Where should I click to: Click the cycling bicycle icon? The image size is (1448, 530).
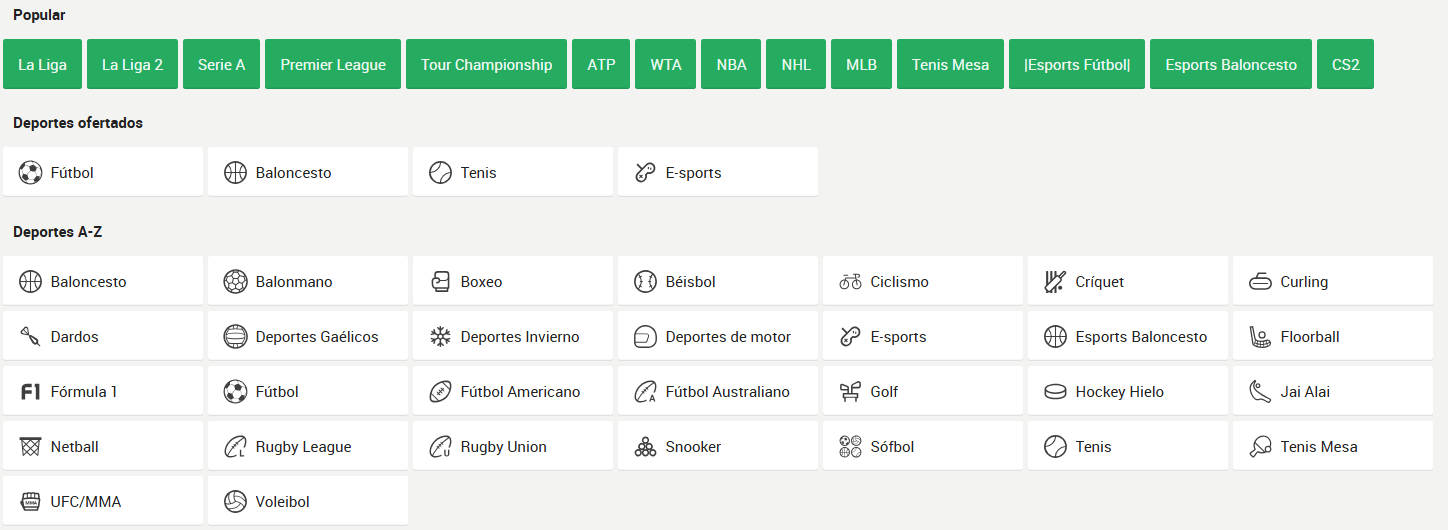pyautogui.click(x=850, y=282)
